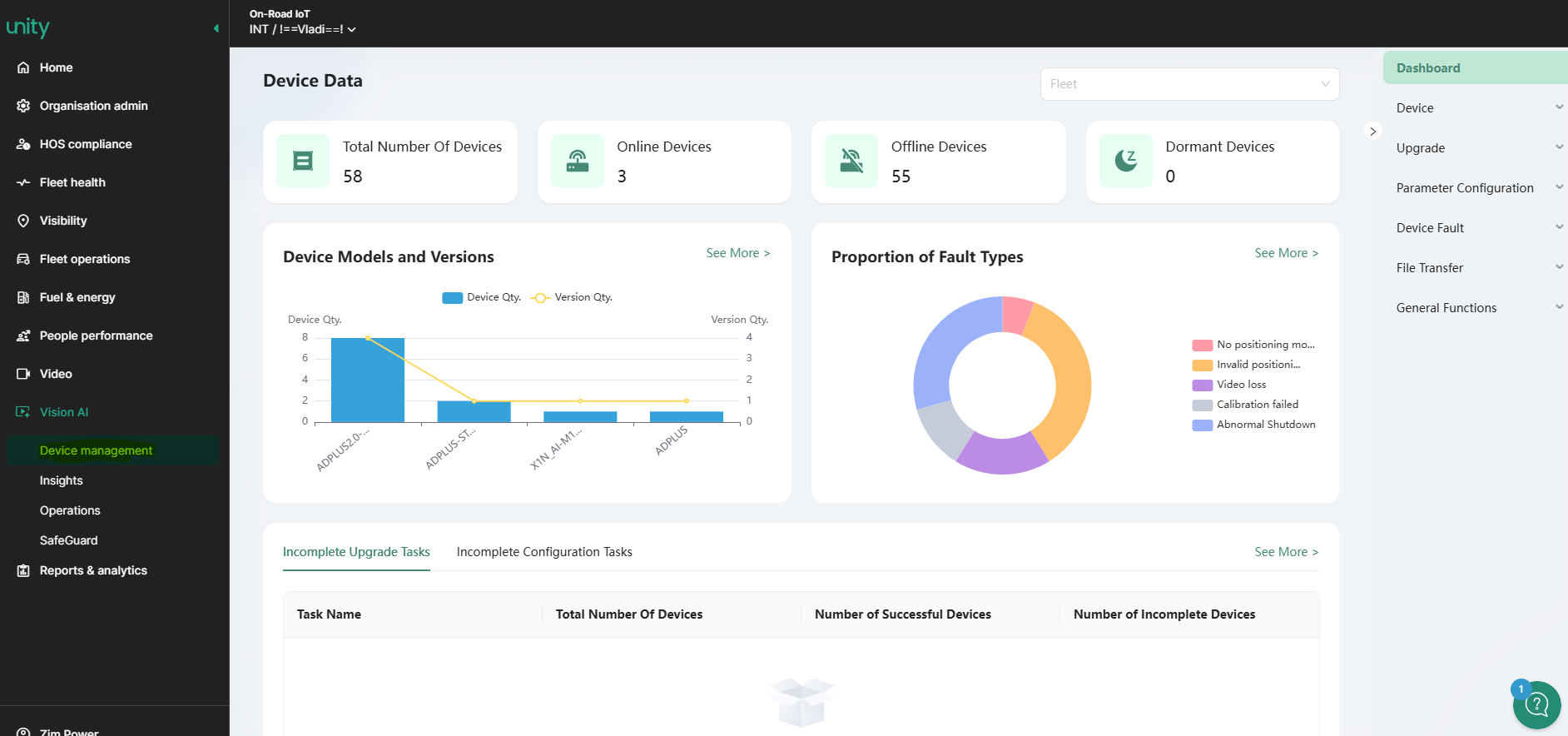This screenshot has width=1568, height=736.
Task: Click the HOS compliance icon
Action: 23,144
